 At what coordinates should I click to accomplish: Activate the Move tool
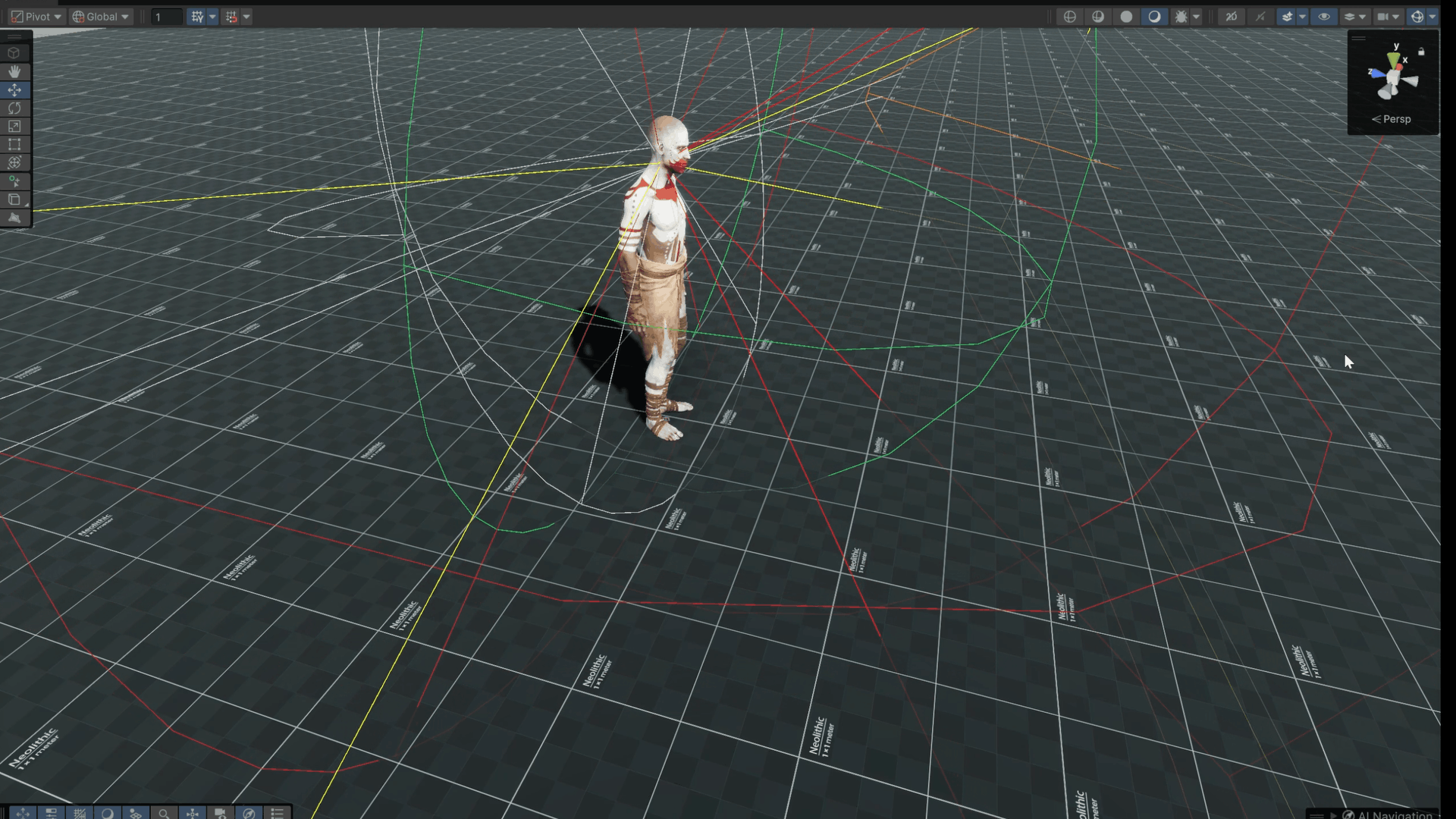(x=14, y=89)
